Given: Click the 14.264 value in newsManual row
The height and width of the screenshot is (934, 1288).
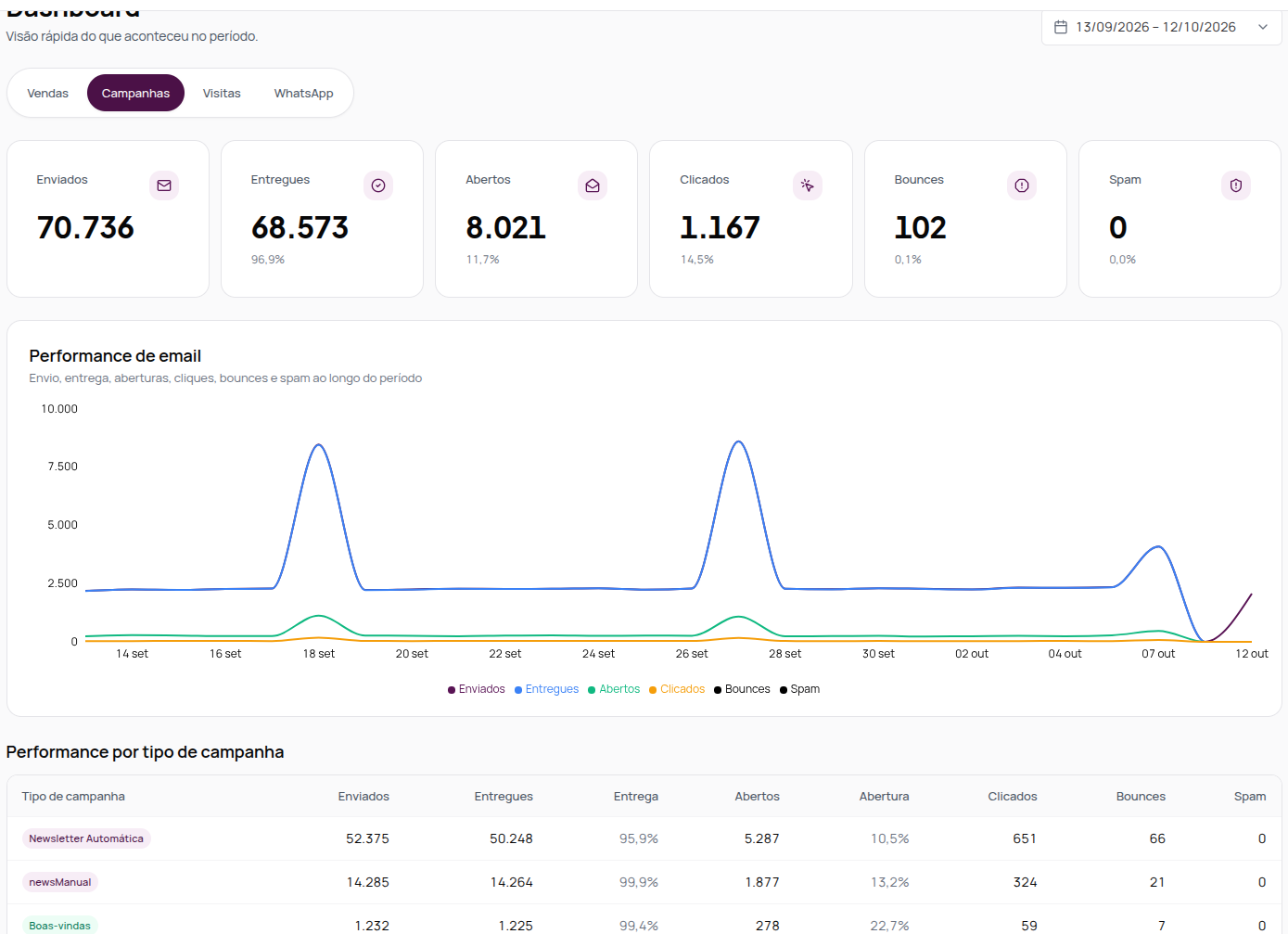Looking at the screenshot, I should (x=511, y=882).
